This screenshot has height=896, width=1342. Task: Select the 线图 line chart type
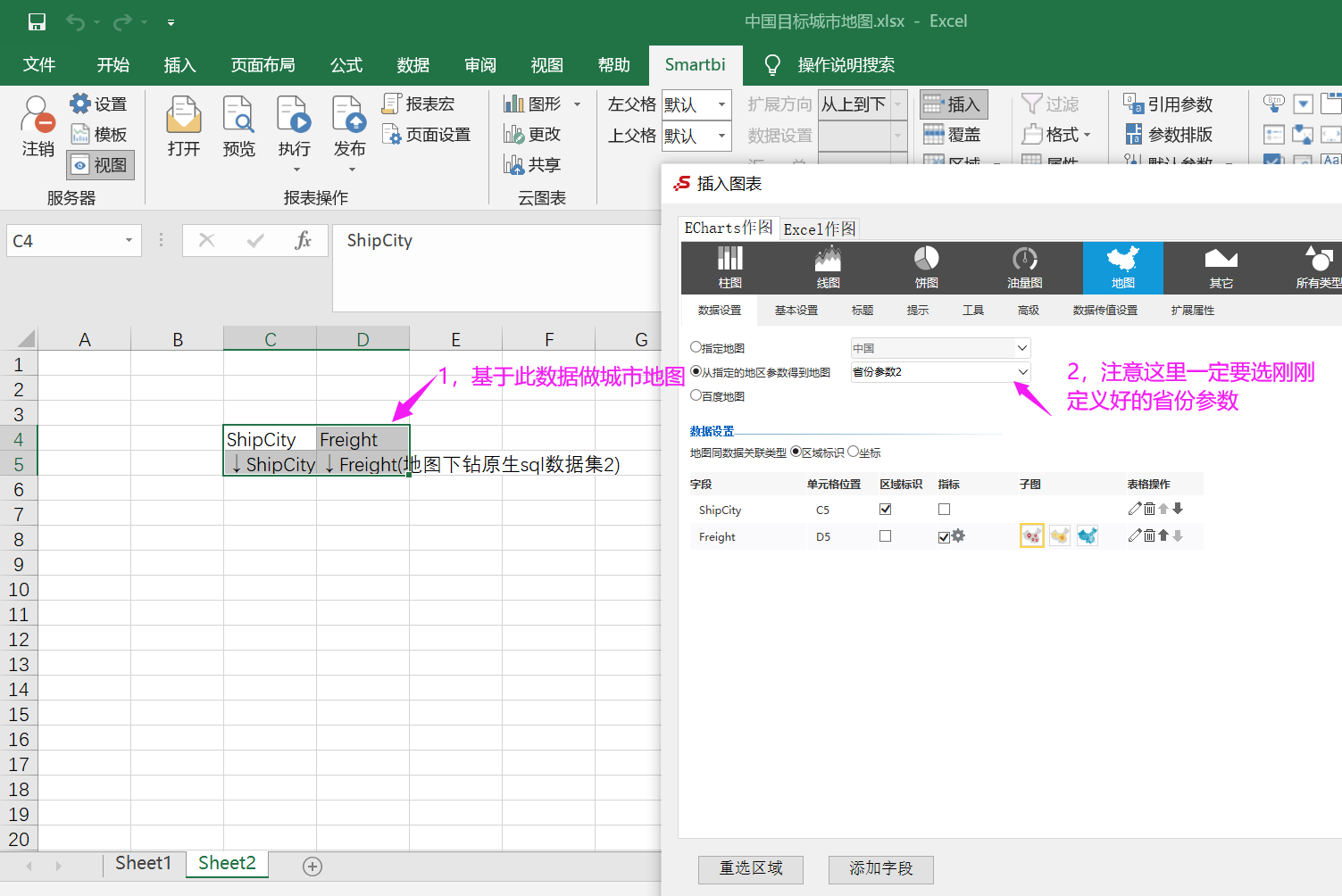point(829,268)
